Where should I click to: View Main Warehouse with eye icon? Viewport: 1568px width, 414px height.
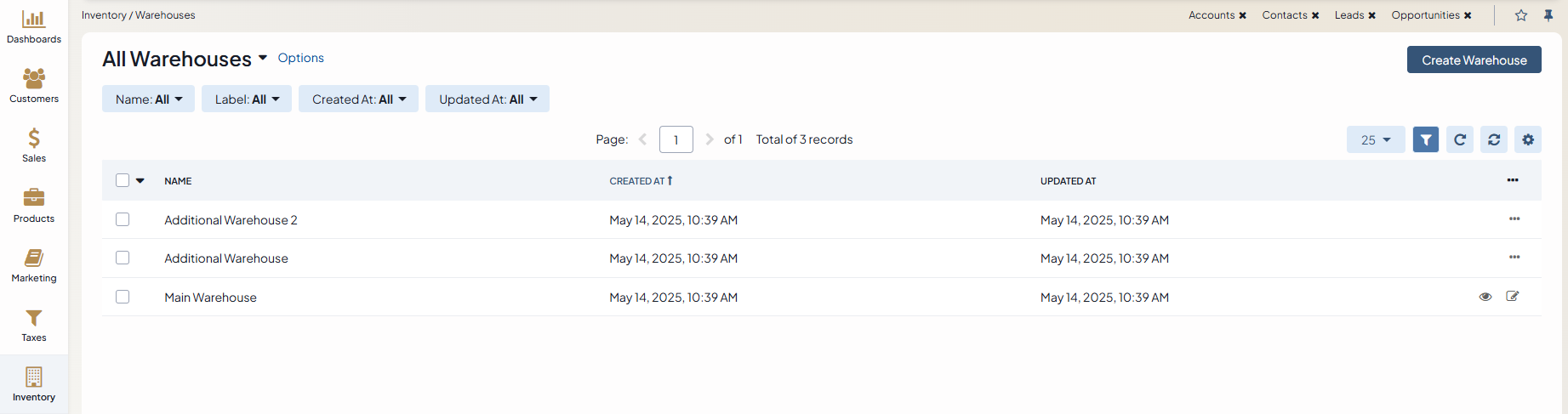[1485, 297]
